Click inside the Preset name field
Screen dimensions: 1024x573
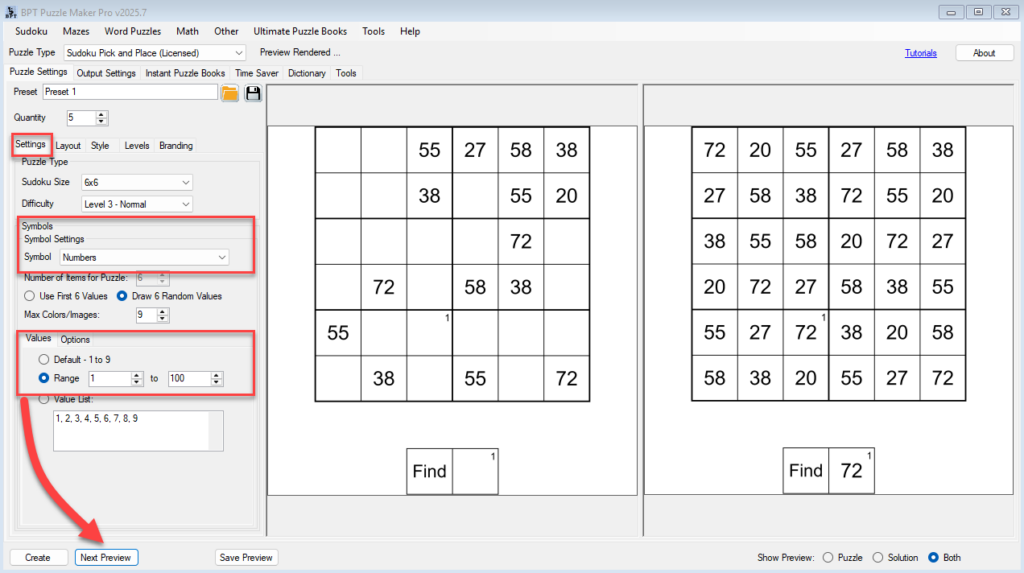click(x=130, y=92)
